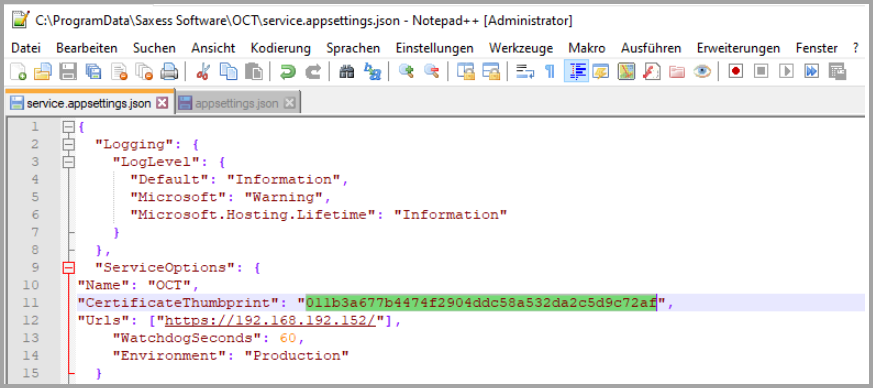This screenshot has height=388, width=873.
Task: Click the Print toolbar icon
Action: pos(169,72)
